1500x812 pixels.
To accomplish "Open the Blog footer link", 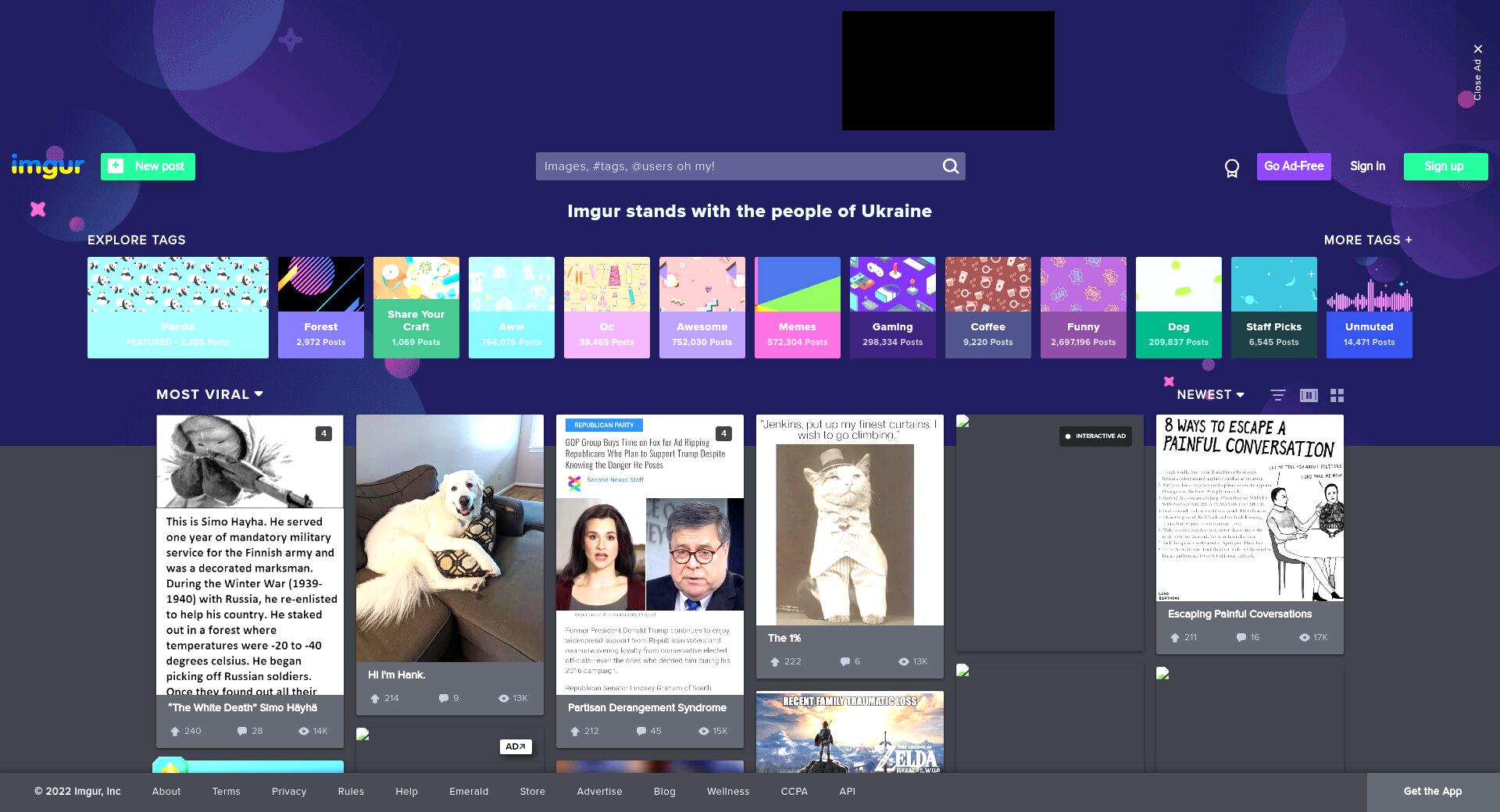I will 665,792.
